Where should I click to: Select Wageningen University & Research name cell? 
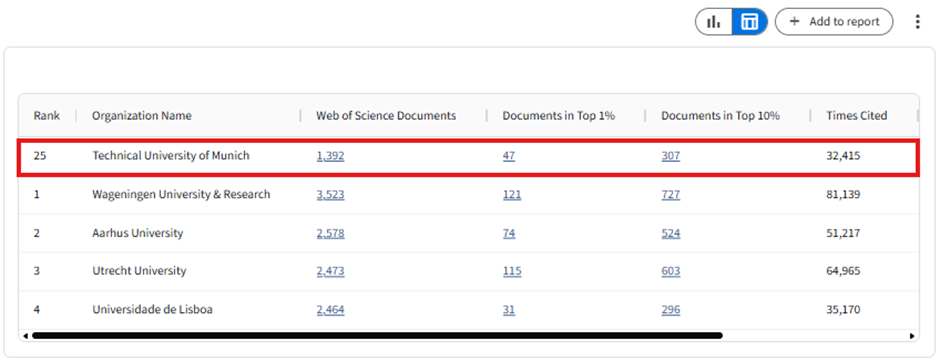pos(181,195)
